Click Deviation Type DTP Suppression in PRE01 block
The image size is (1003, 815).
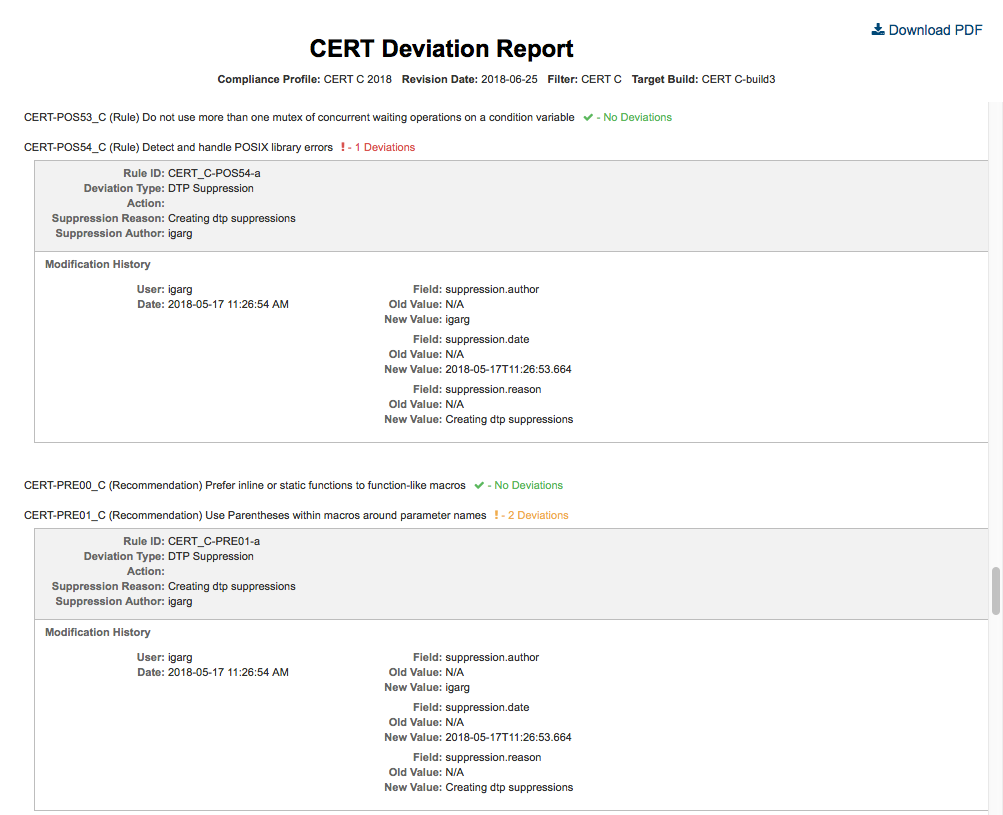[210, 557]
